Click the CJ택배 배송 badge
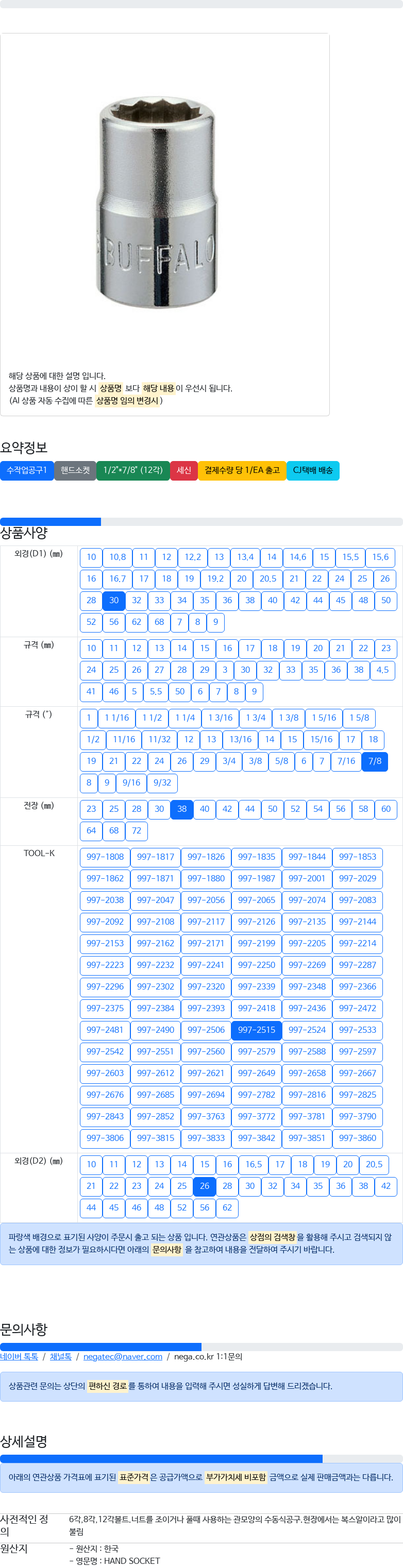Screen dimensions: 403x1568 pyautogui.click(x=313, y=470)
